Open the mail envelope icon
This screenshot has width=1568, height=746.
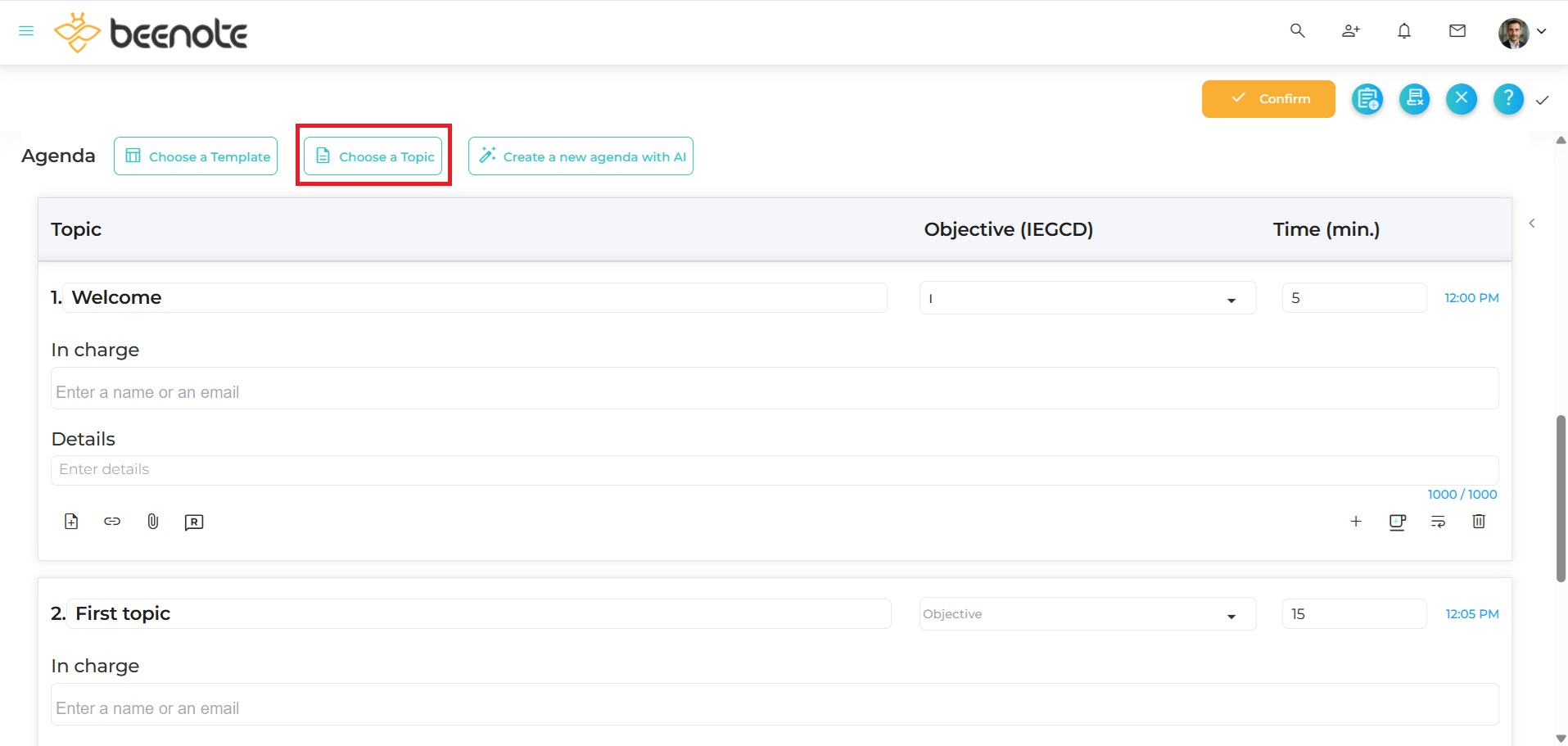[1457, 31]
